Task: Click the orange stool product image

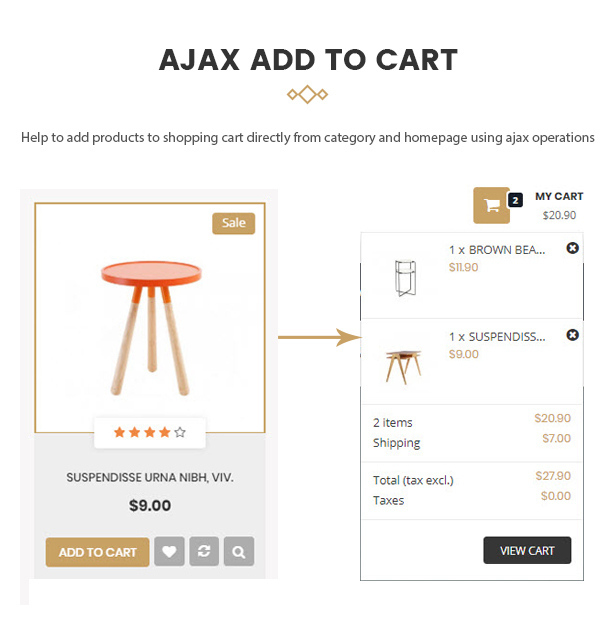Action: (x=150, y=320)
